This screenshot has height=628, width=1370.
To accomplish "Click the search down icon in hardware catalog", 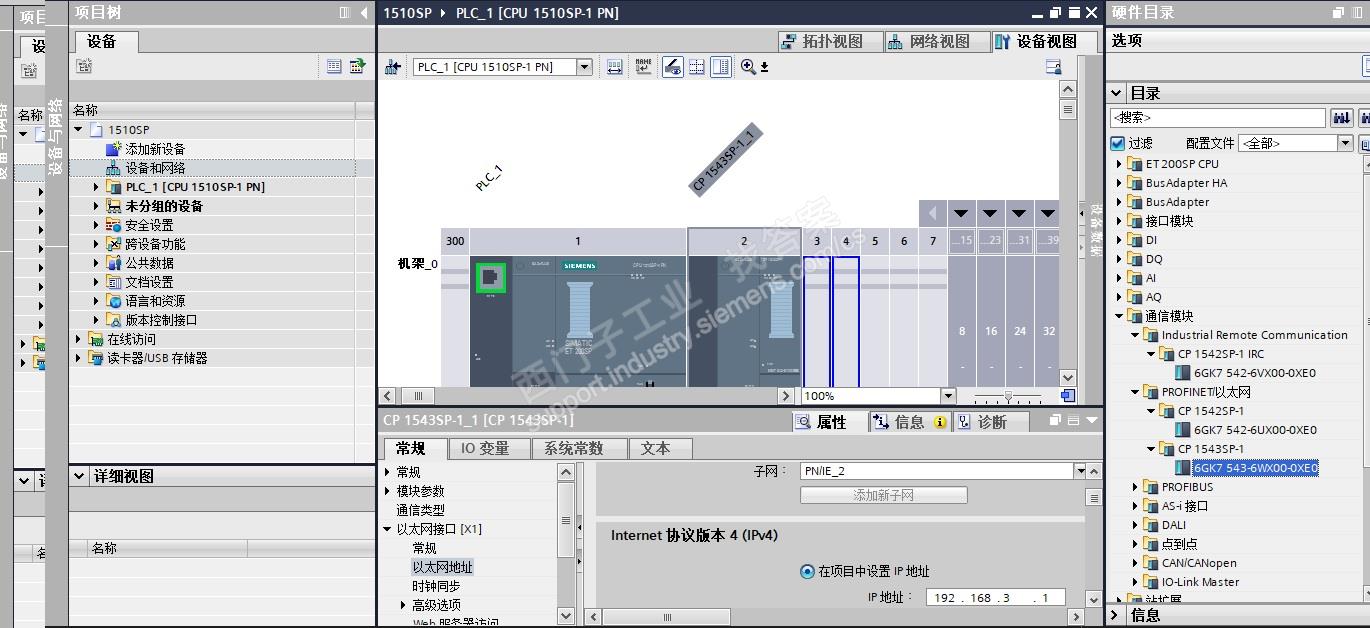I will click(x=1341, y=118).
